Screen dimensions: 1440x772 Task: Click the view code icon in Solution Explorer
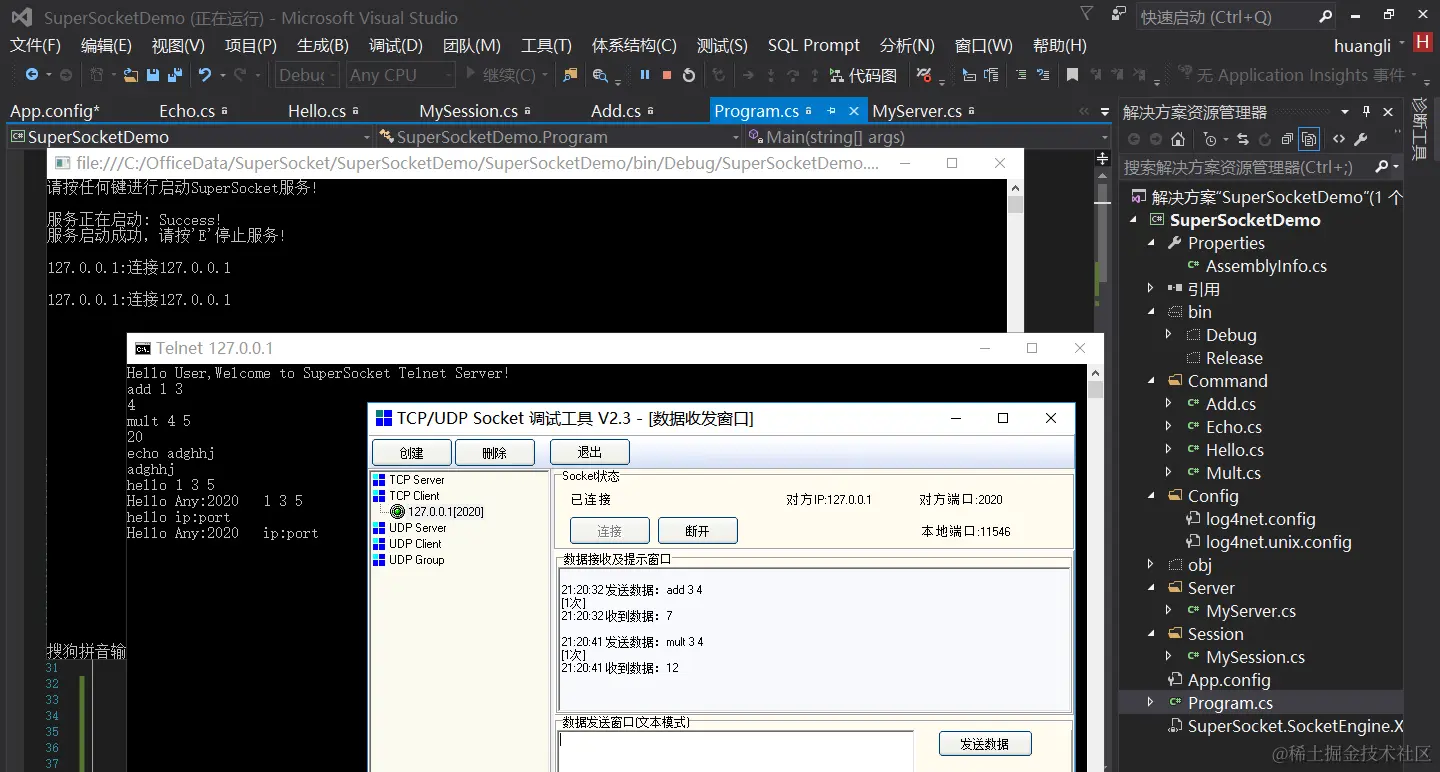1339,139
